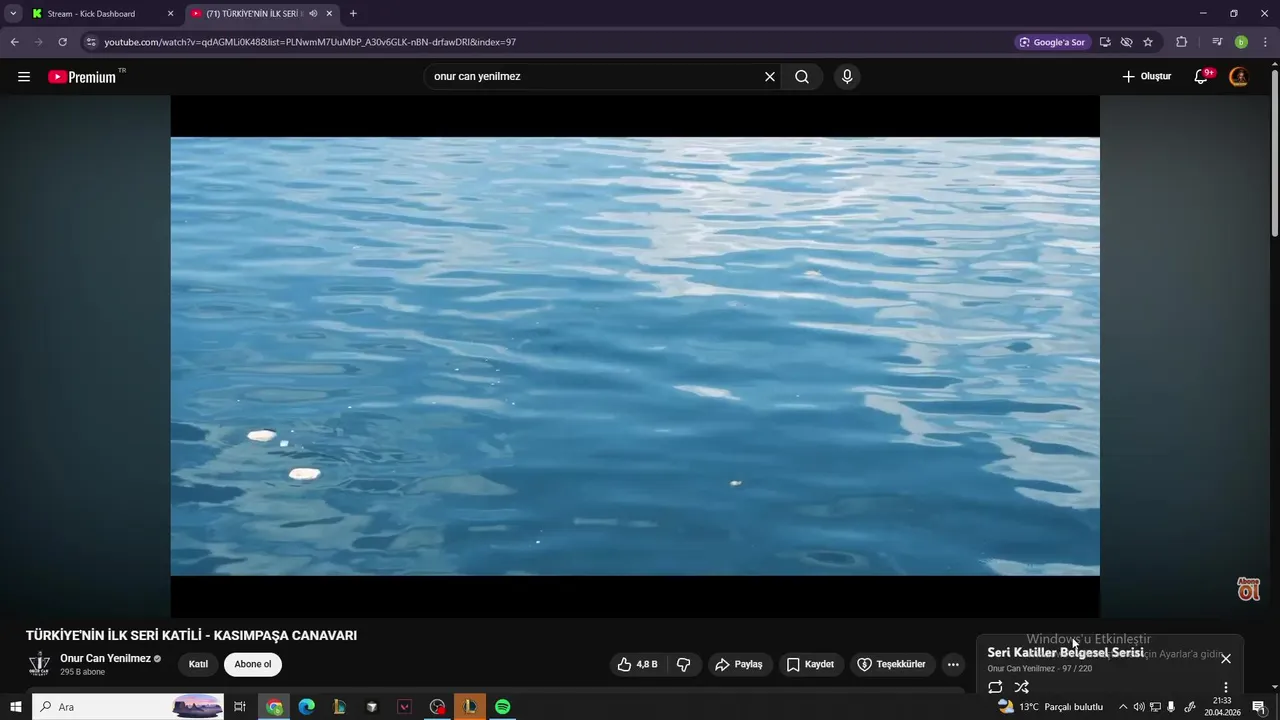Click the Abone ol watermark on video

click(x=1249, y=589)
